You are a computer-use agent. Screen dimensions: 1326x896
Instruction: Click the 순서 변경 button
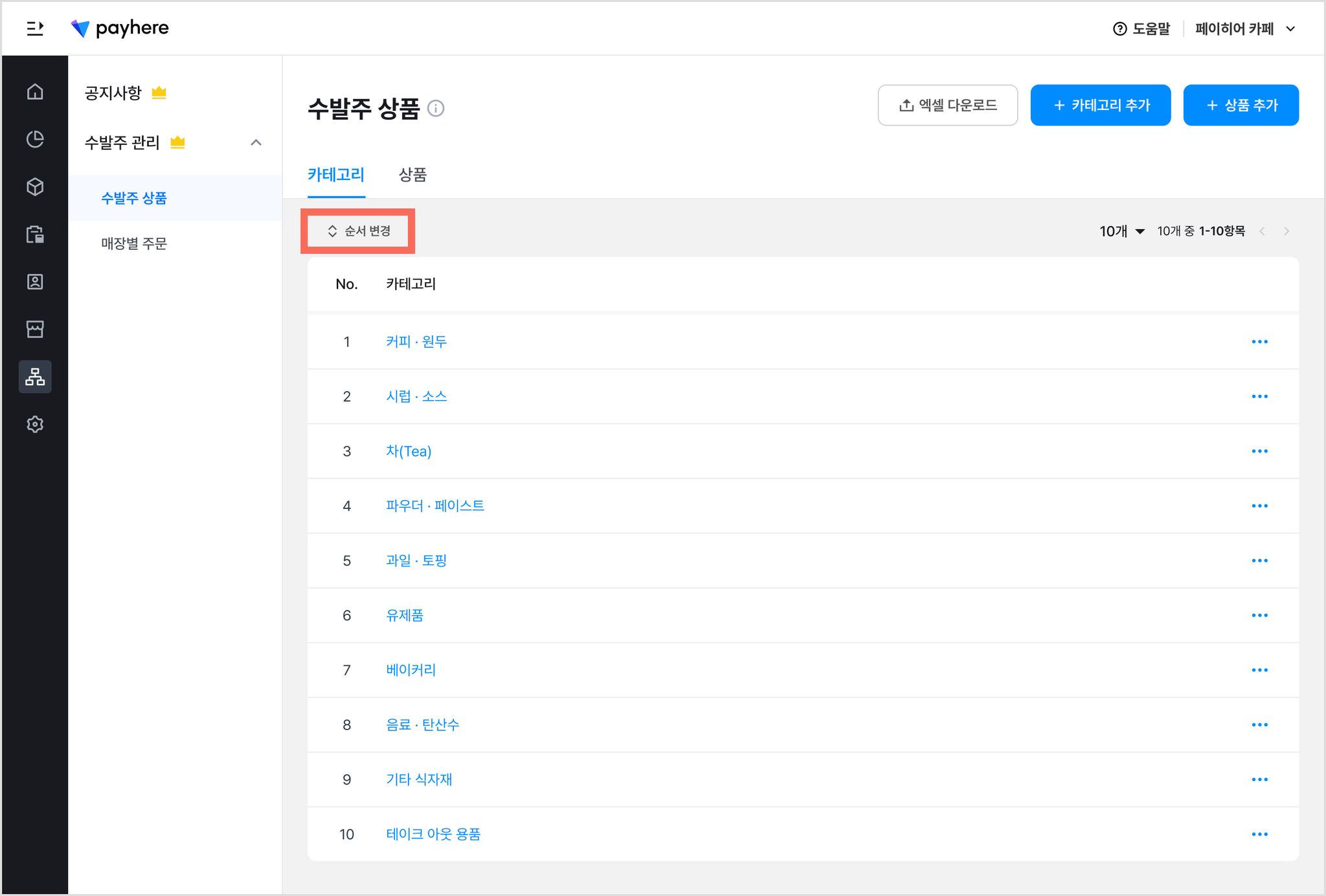click(x=358, y=231)
